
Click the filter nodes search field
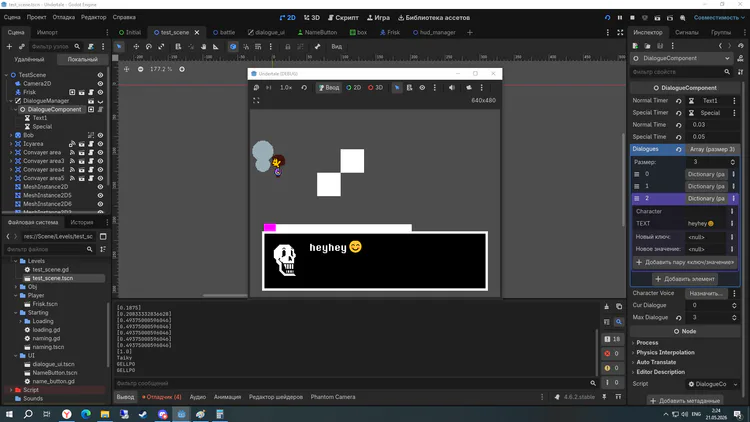point(55,46)
